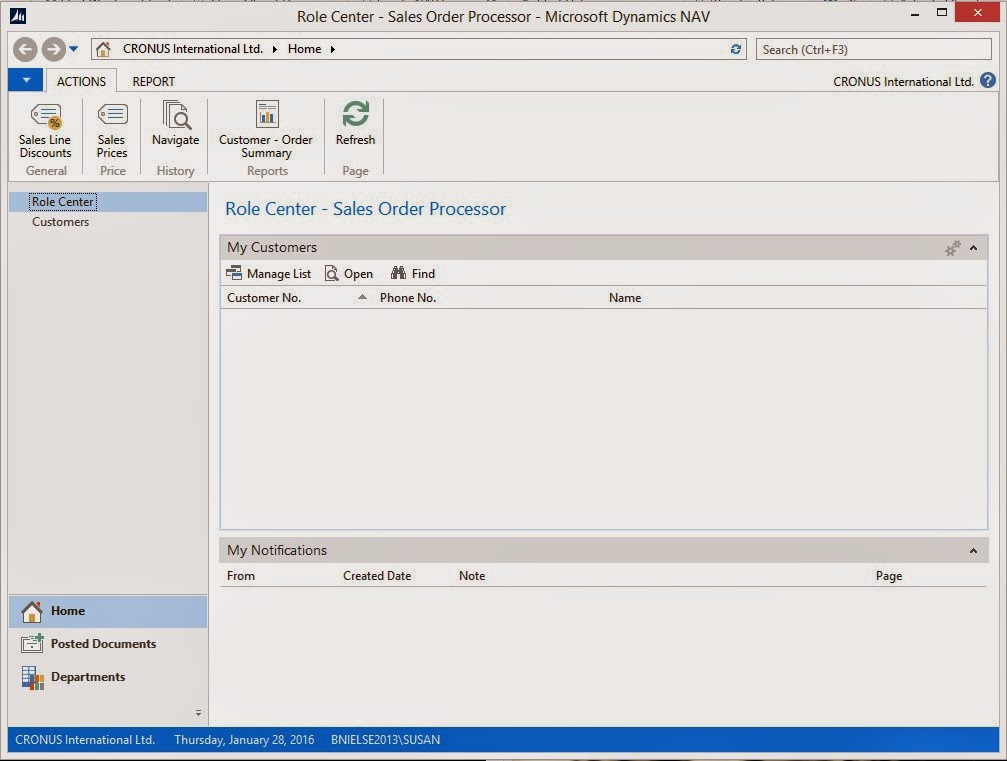Open the help question mark icon
Viewport: 1007px width, 761px height.
click(x=988, y=81)
